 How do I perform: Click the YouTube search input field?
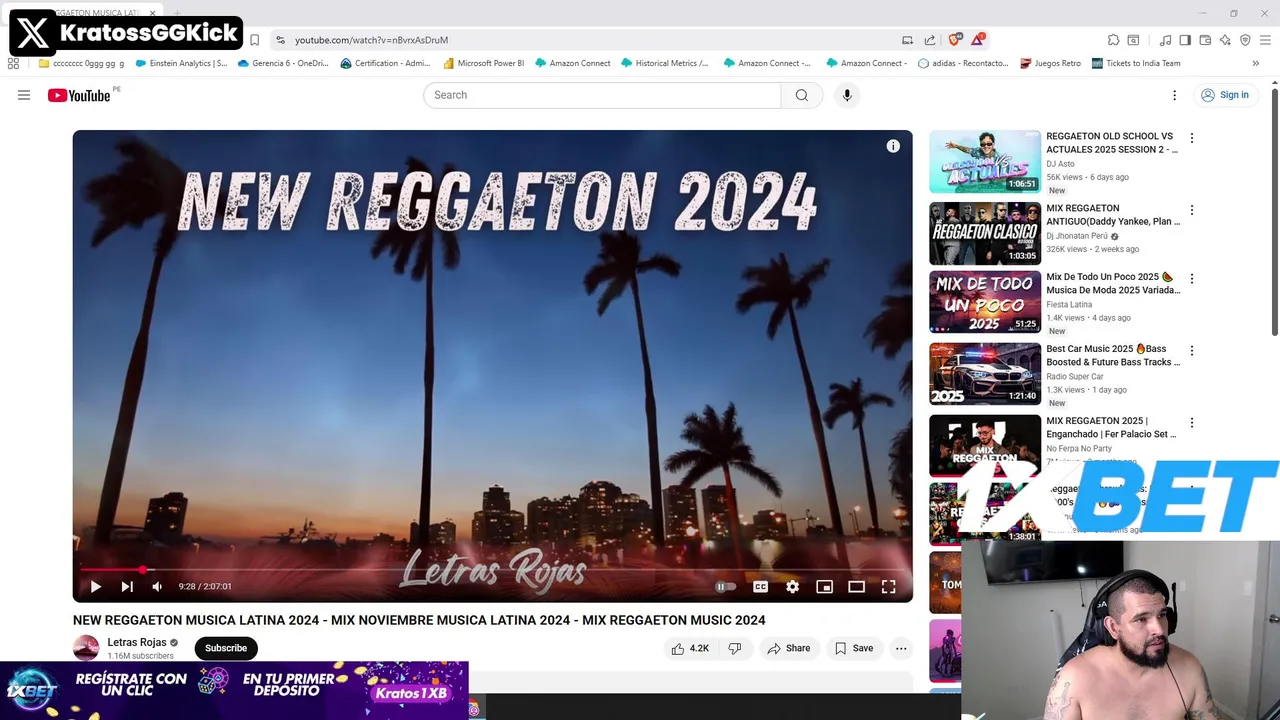tap(602, 95)
